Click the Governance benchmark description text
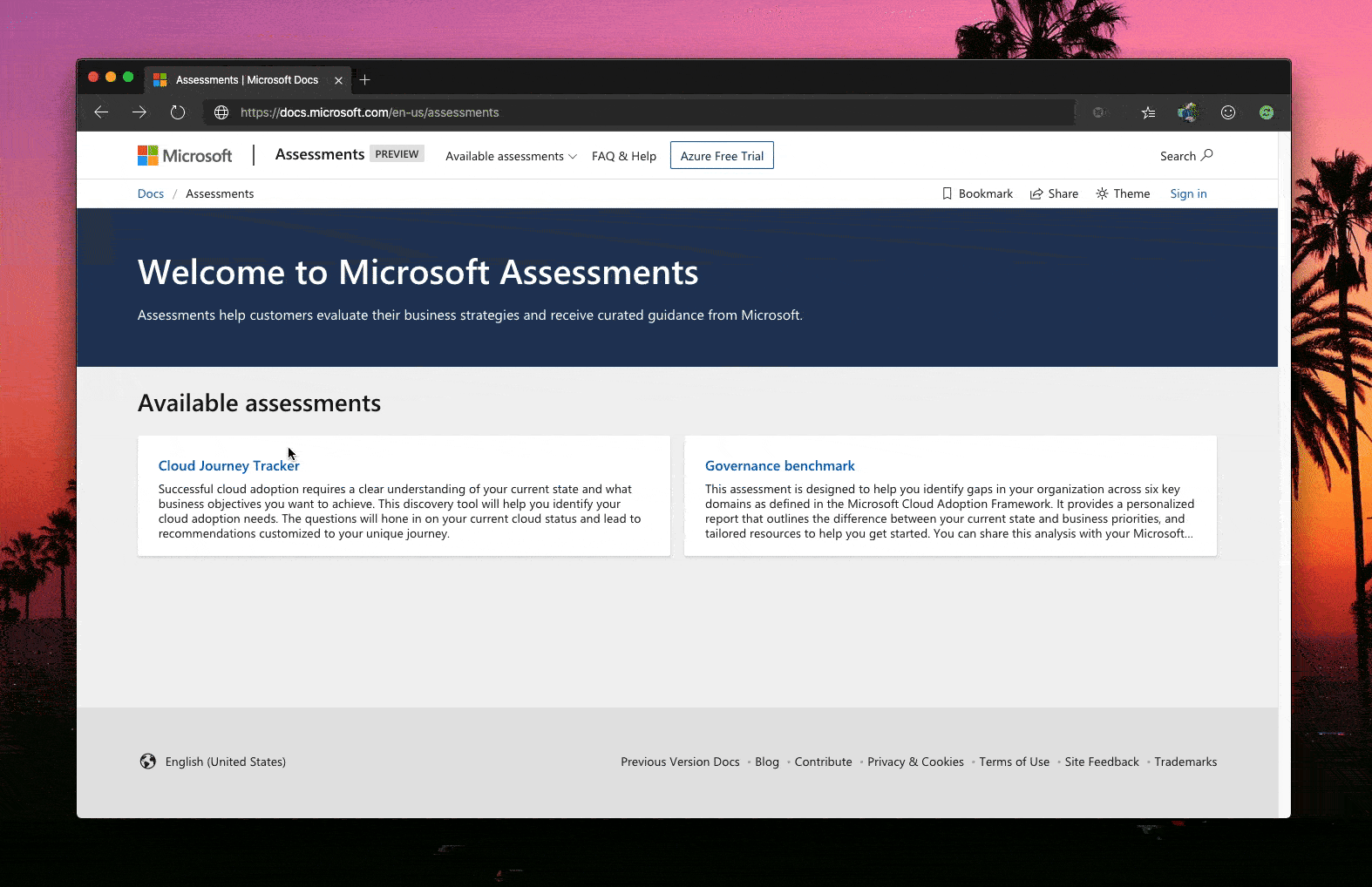 pyautogui.click(x=950, y=511)
